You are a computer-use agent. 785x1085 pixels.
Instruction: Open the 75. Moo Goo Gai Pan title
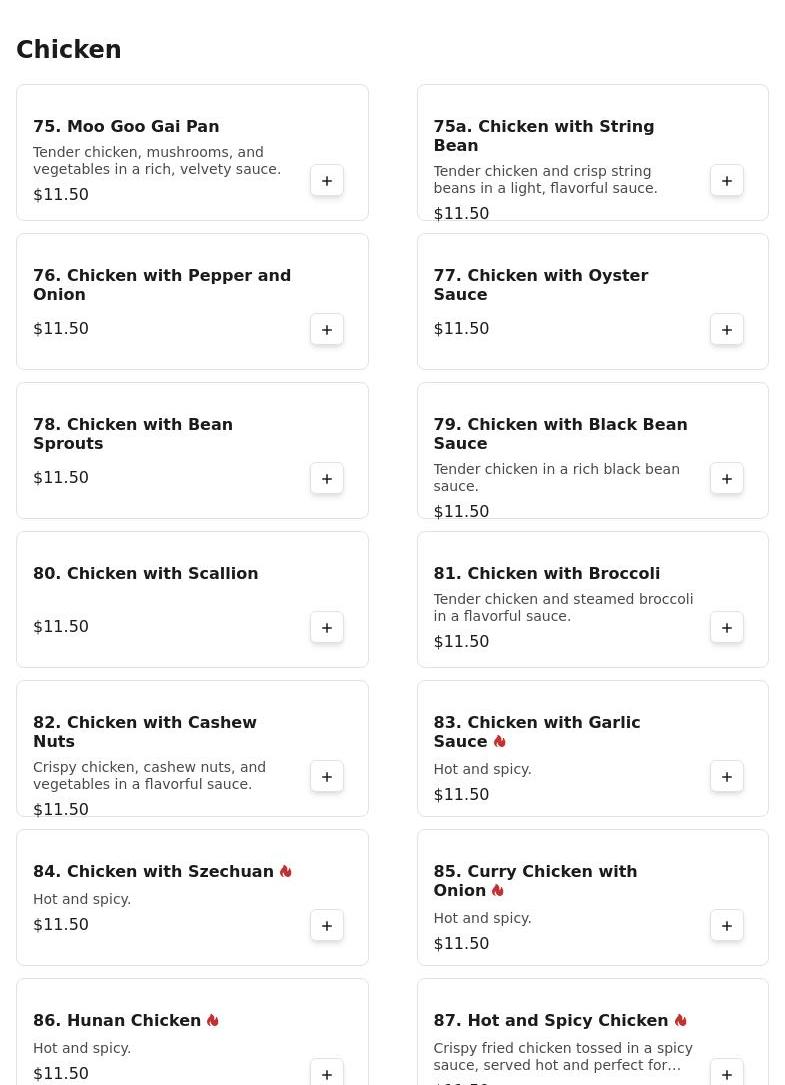126,127
